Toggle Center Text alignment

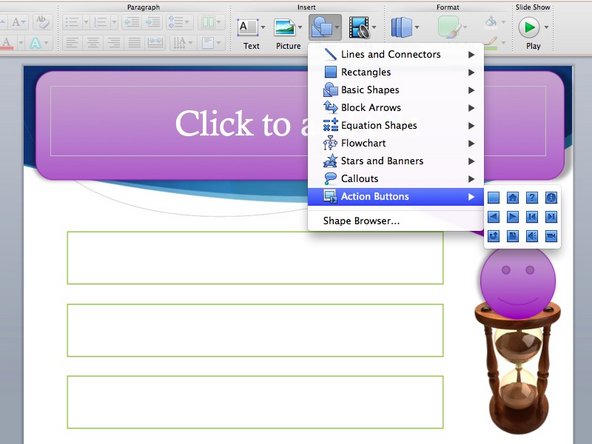(x=92, y=43)
